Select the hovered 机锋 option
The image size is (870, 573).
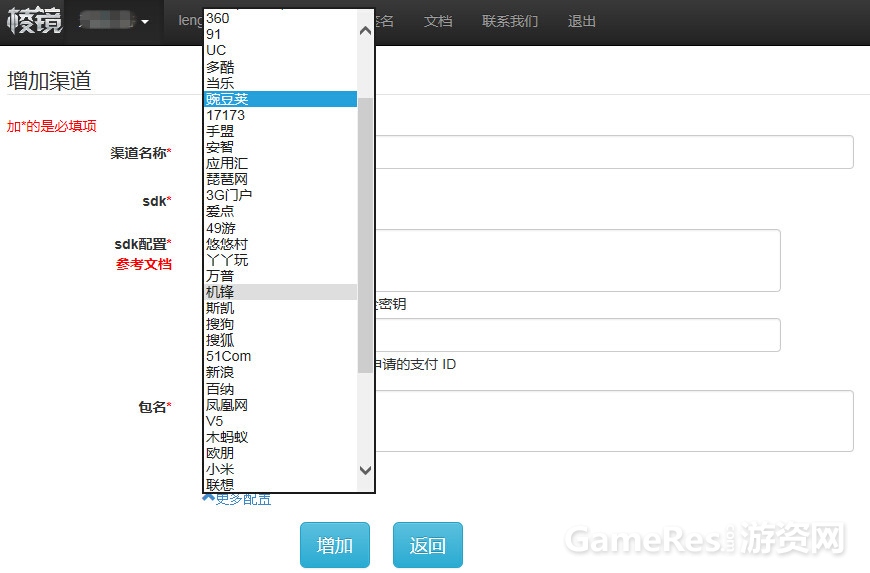coord(281,292)
